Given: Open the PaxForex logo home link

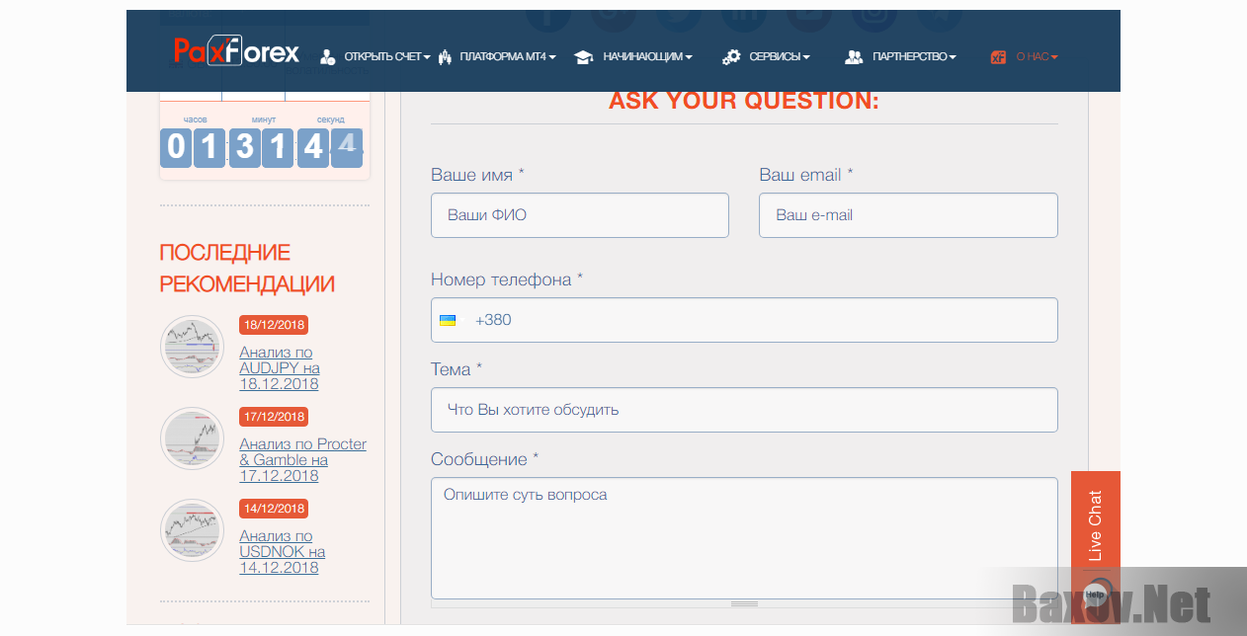Looking at the screenshot, I should point(237,51).
